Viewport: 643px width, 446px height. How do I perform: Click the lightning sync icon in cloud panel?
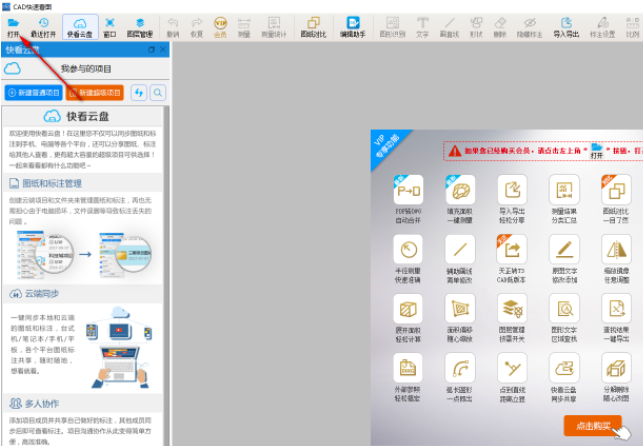[x=137, y=92]
